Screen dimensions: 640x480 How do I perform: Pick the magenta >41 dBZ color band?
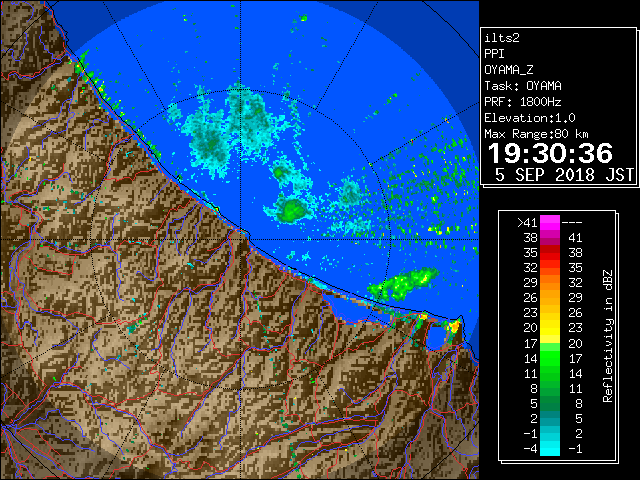pyautogui.click(x=550, y=223)
